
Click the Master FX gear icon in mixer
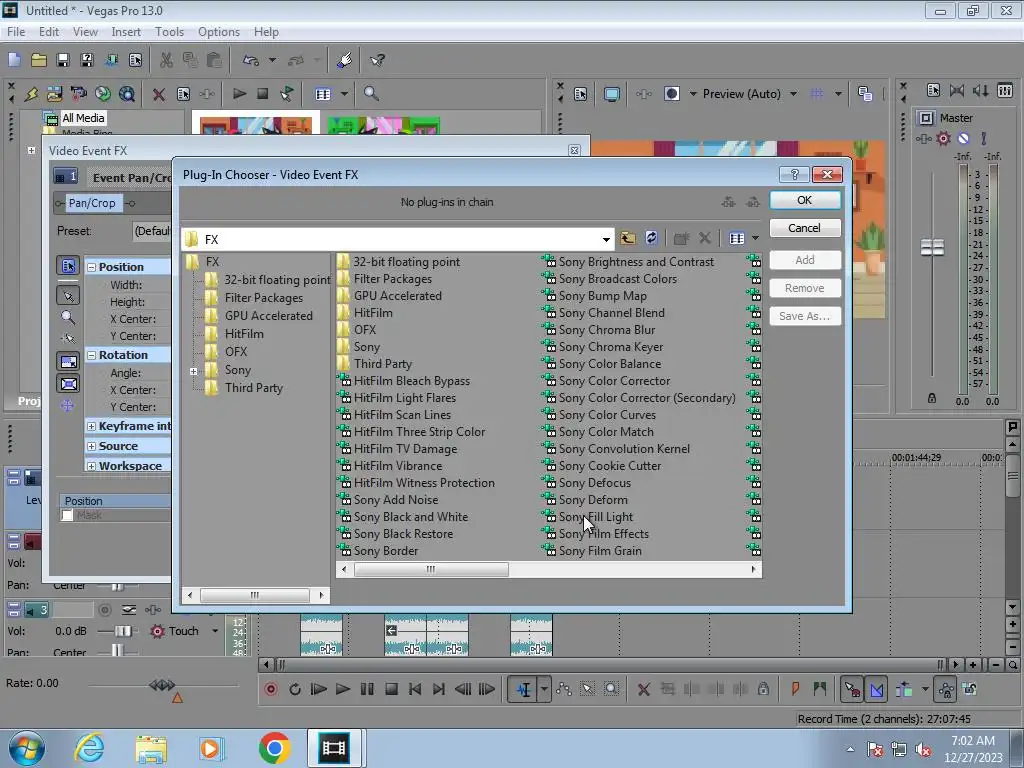944,138
